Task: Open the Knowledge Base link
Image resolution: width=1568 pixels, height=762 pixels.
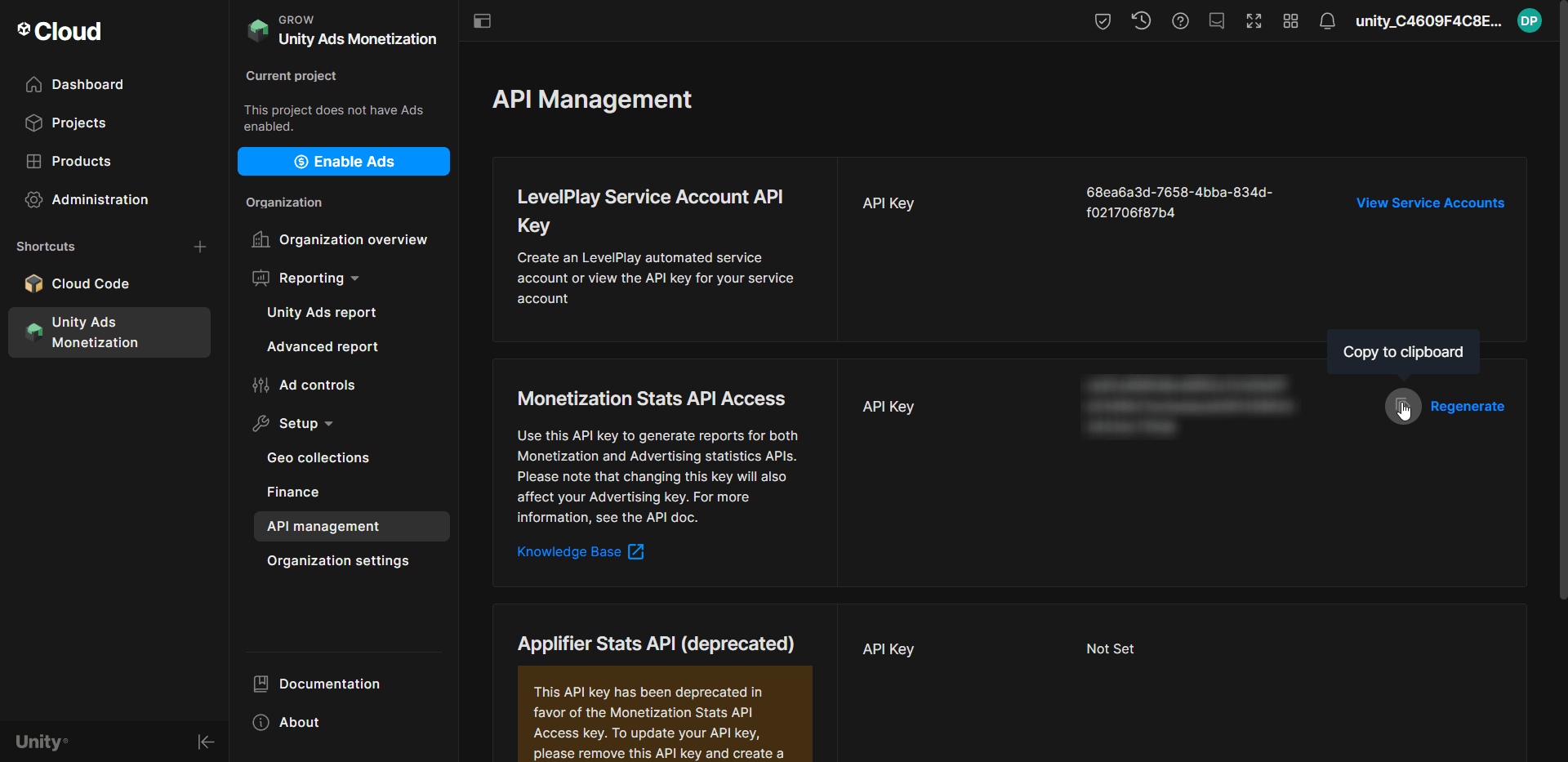Action: [569, 551]
